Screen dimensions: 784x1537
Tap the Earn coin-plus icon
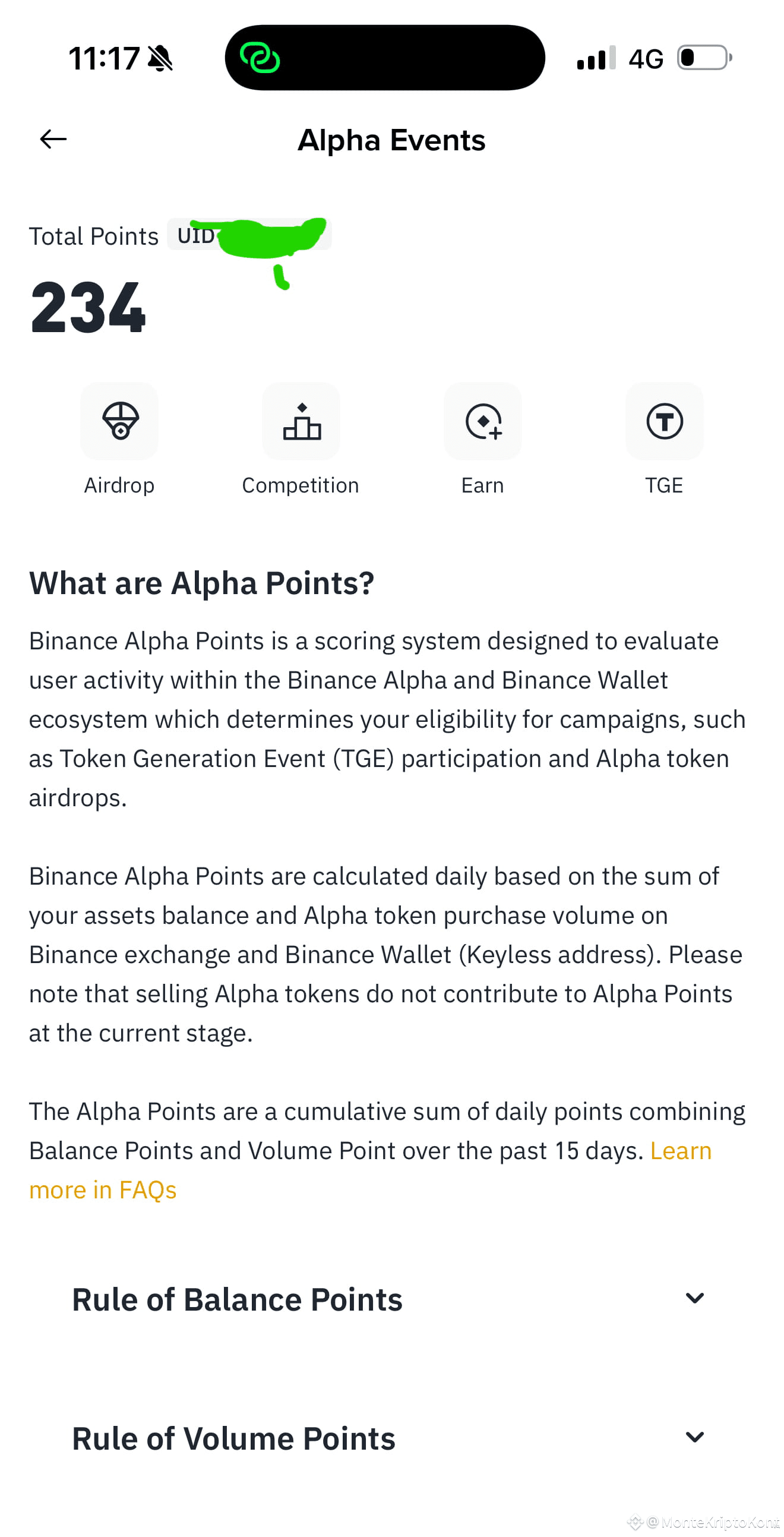(484, 421)
